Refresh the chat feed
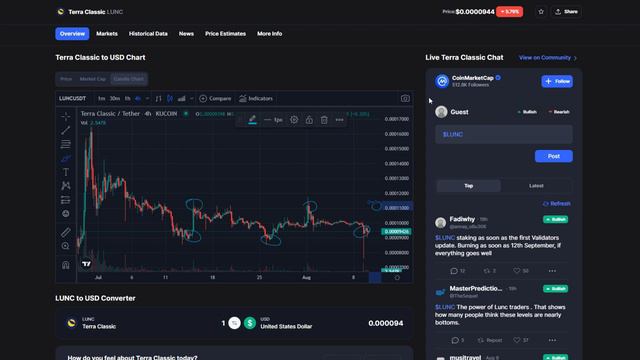 [x=557, y=203]
